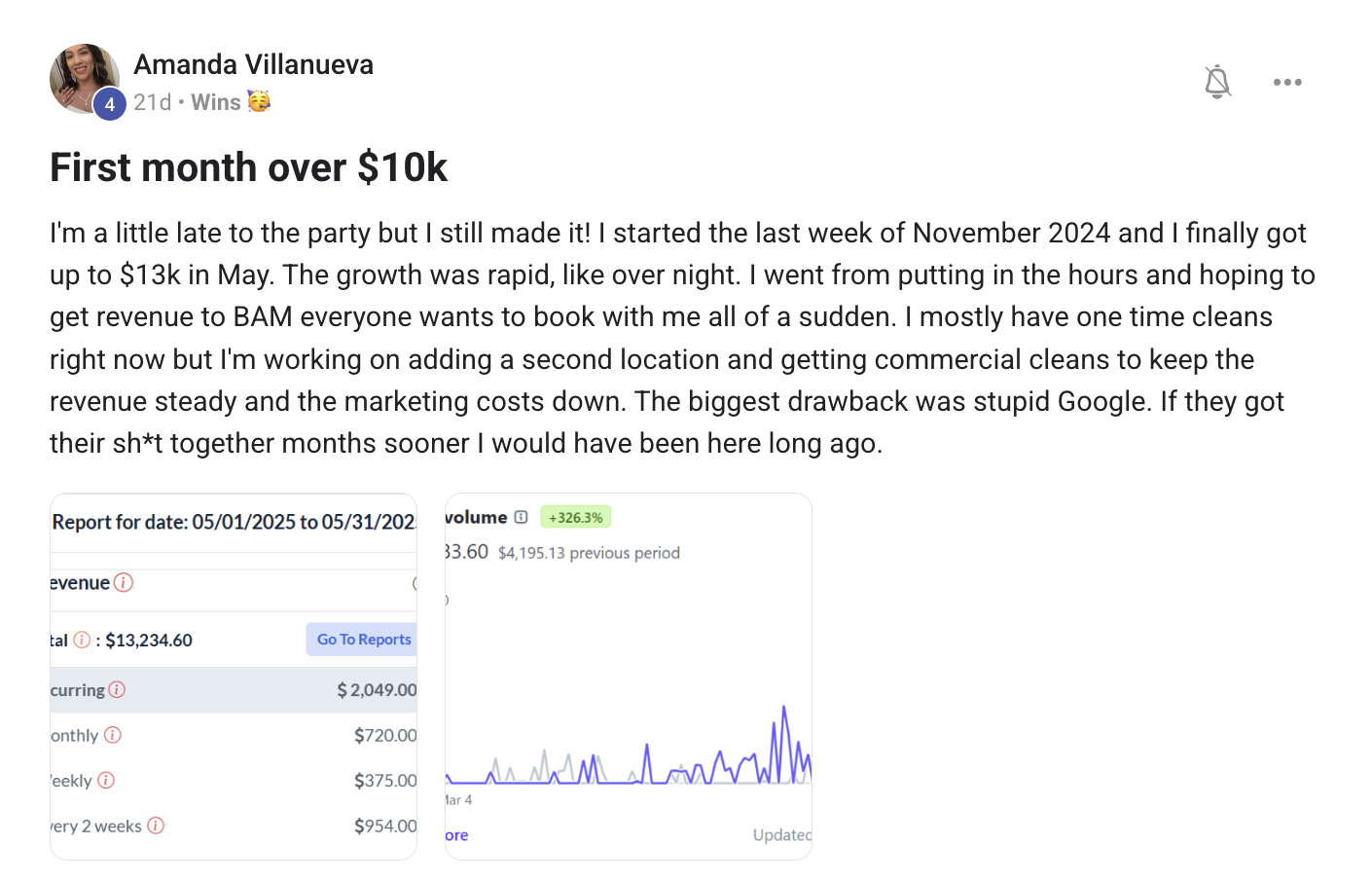Open the revenue report screenshot attachment
The width and height of the screenshot is (1372, 882).
234,677
